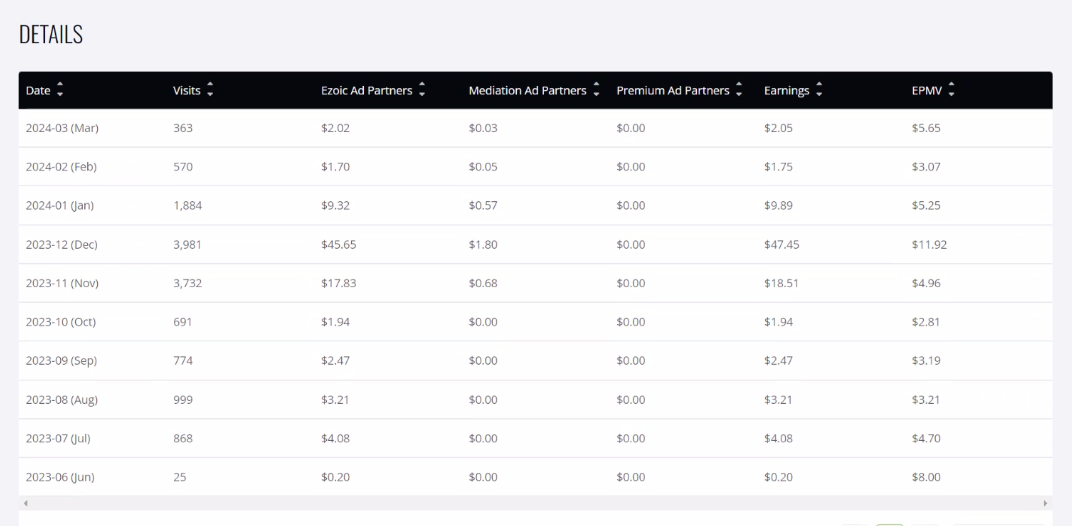This screenshot has width=1072, height=526.
Task: Click the horizontal scrollbar track below table
Action: tap(535, 503)
